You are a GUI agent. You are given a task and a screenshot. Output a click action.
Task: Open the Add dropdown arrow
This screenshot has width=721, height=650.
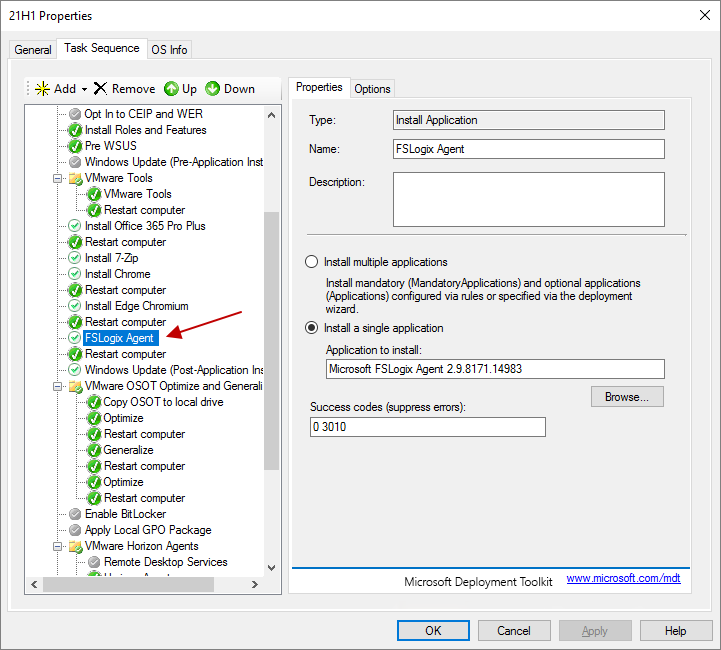pyautogui.click(x=85, y=89)
